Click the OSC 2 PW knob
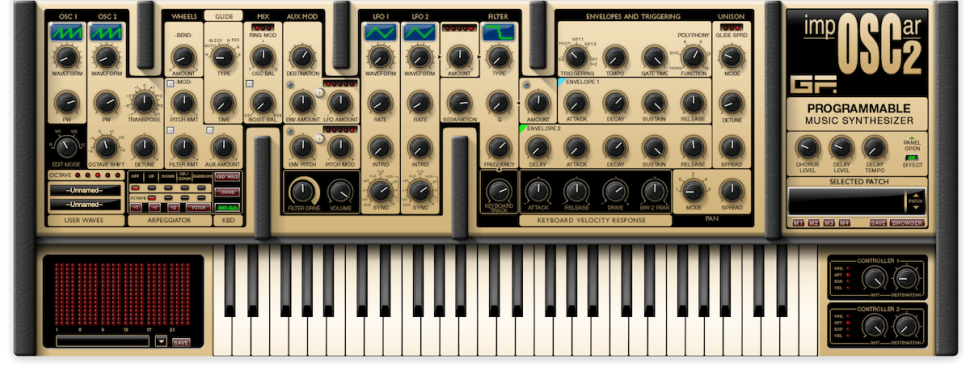The width and height of the screenshot is (970, 372). point(106,102)
